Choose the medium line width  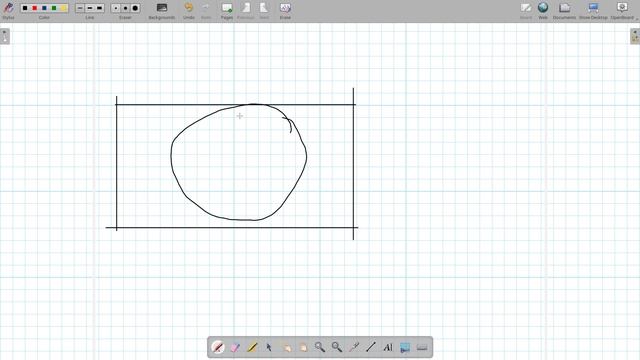click(90, 8)
